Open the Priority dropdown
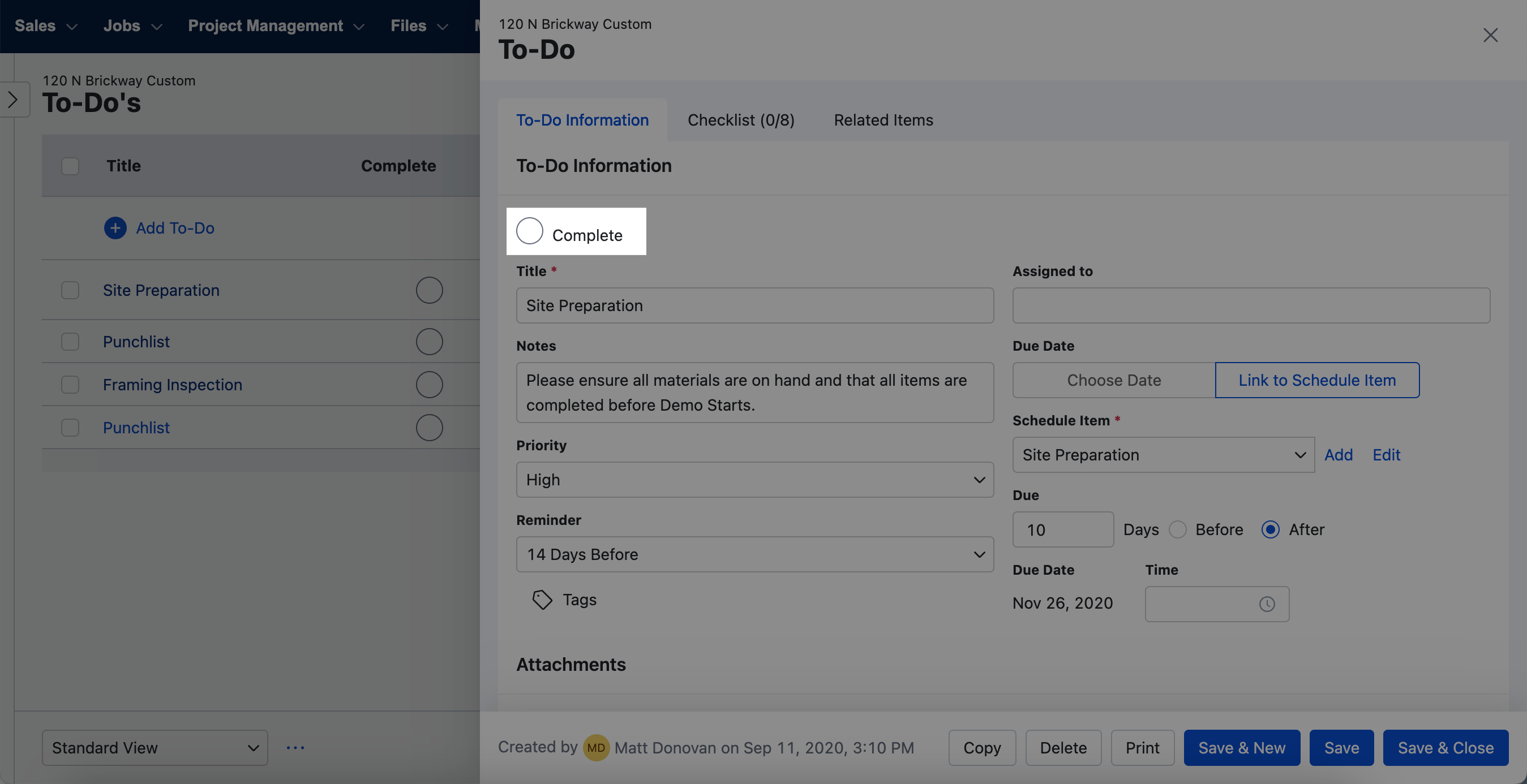 click(754, 480)
